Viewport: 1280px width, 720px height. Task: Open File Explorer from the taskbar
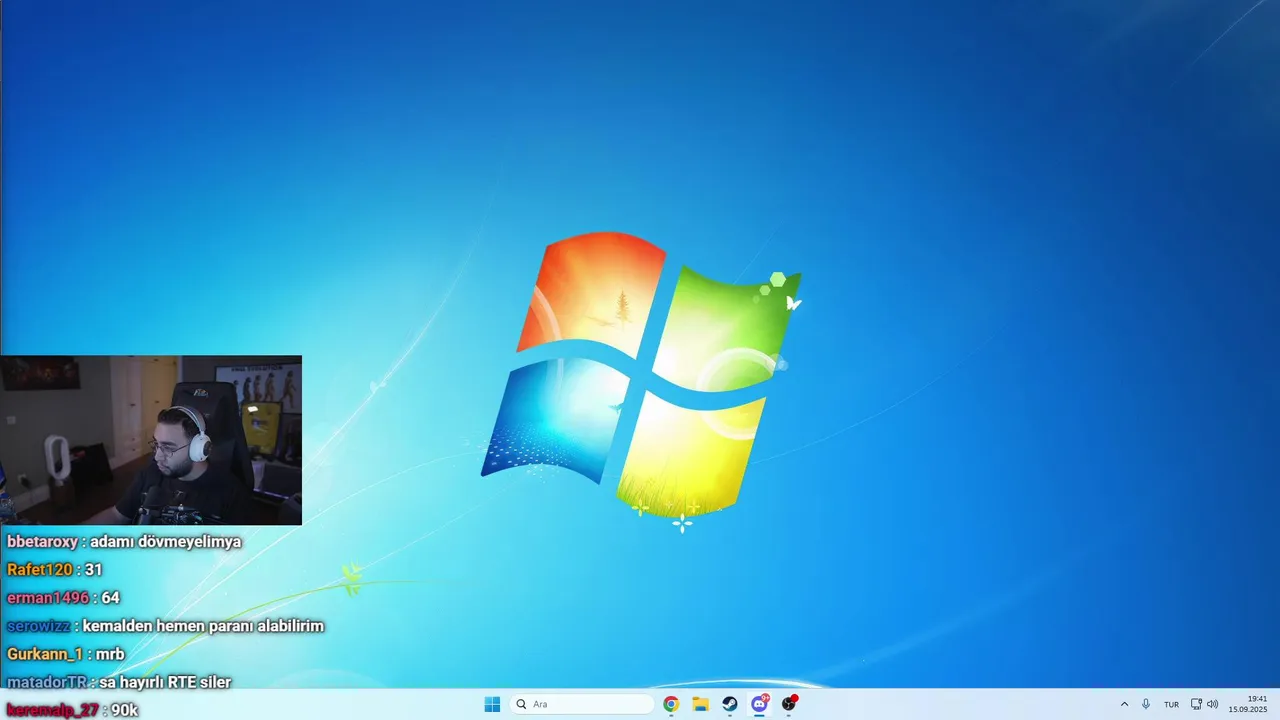pyautogui.click(x=701, y=704)
